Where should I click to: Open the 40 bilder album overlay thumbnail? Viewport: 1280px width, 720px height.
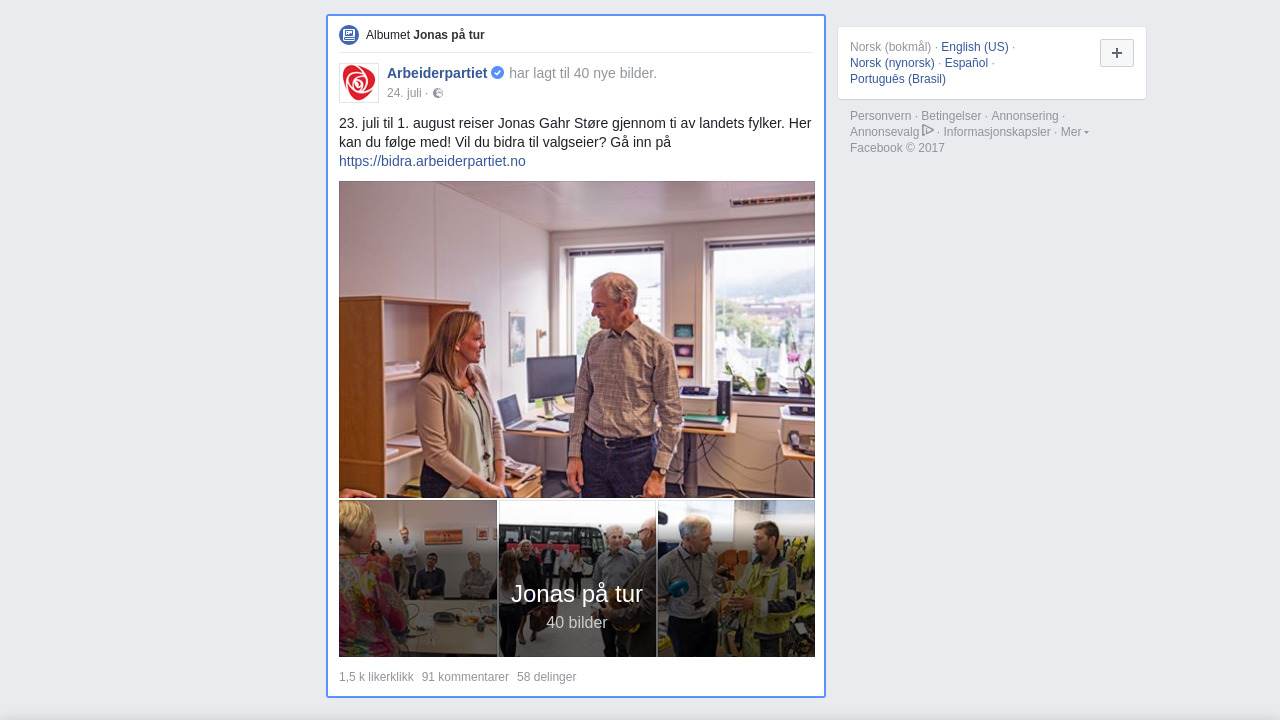[x=577, y=578]
